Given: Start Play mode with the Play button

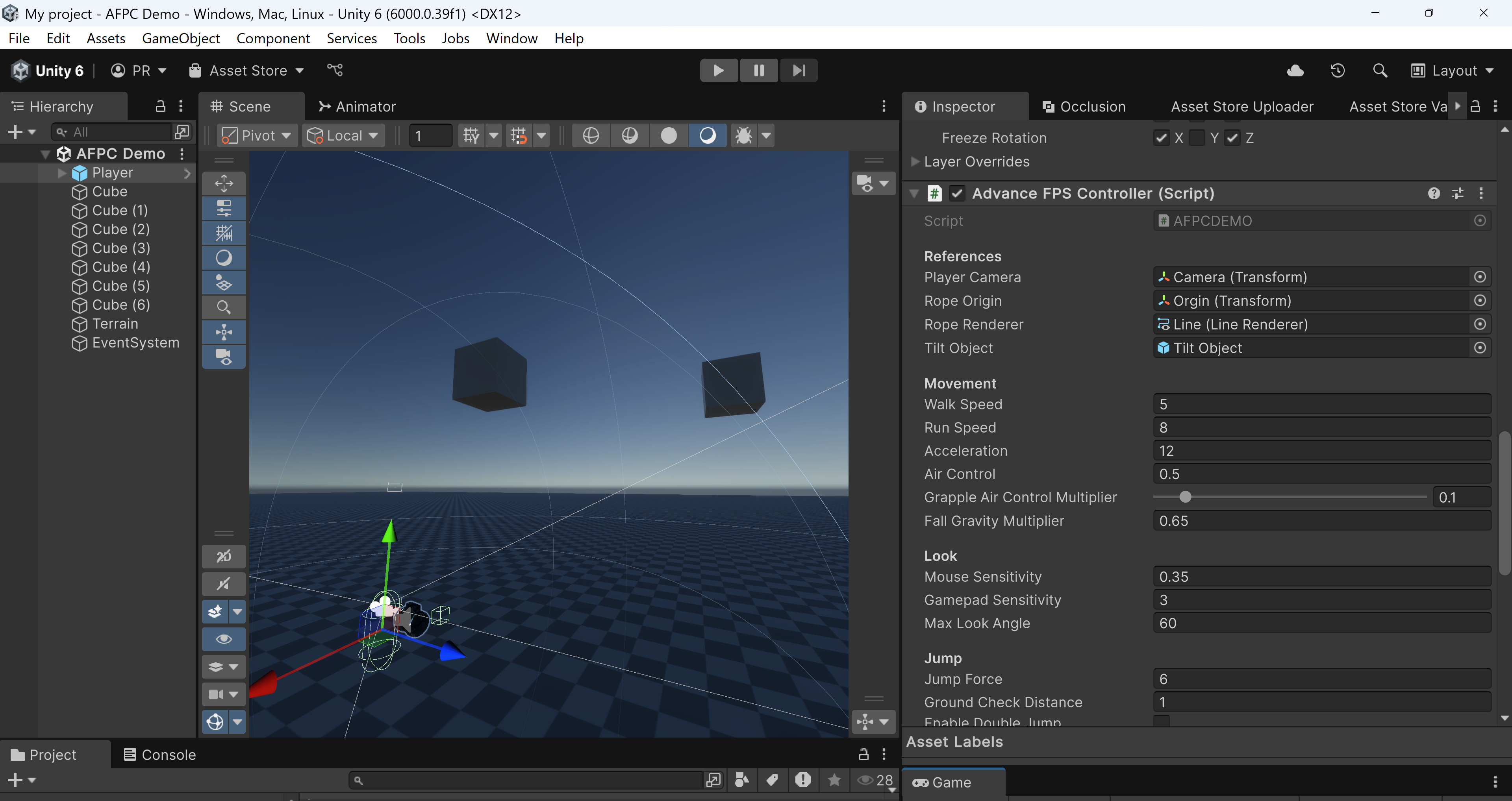Looking at the screenshot, I should tap(719, 70).
